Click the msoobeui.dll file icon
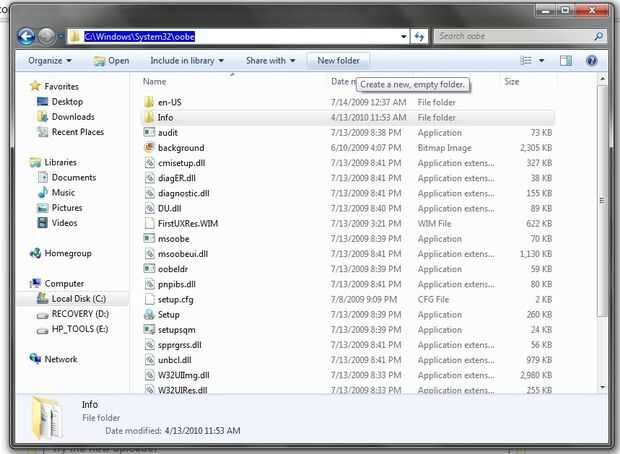 coord(149,253)
